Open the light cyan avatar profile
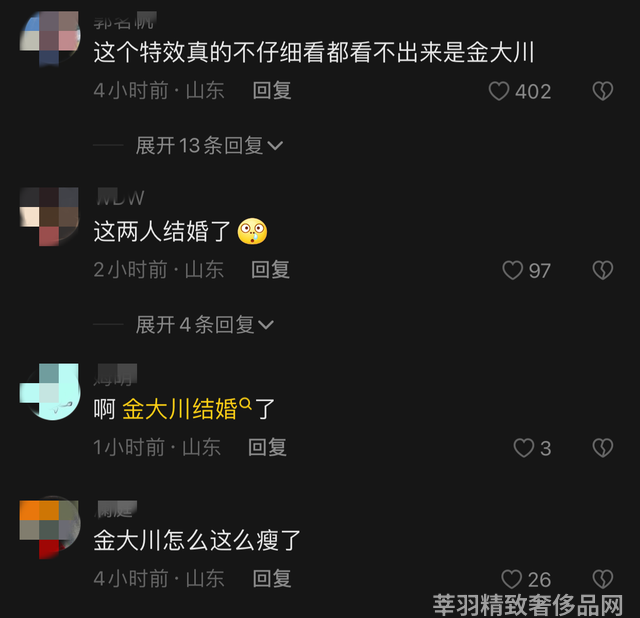The image size is (640, 618). pos(50,391)
